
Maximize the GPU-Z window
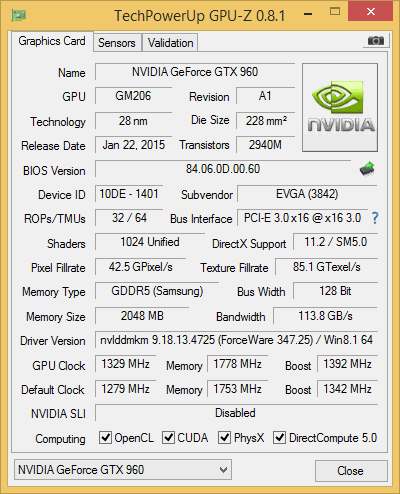(x=335, y=12)
